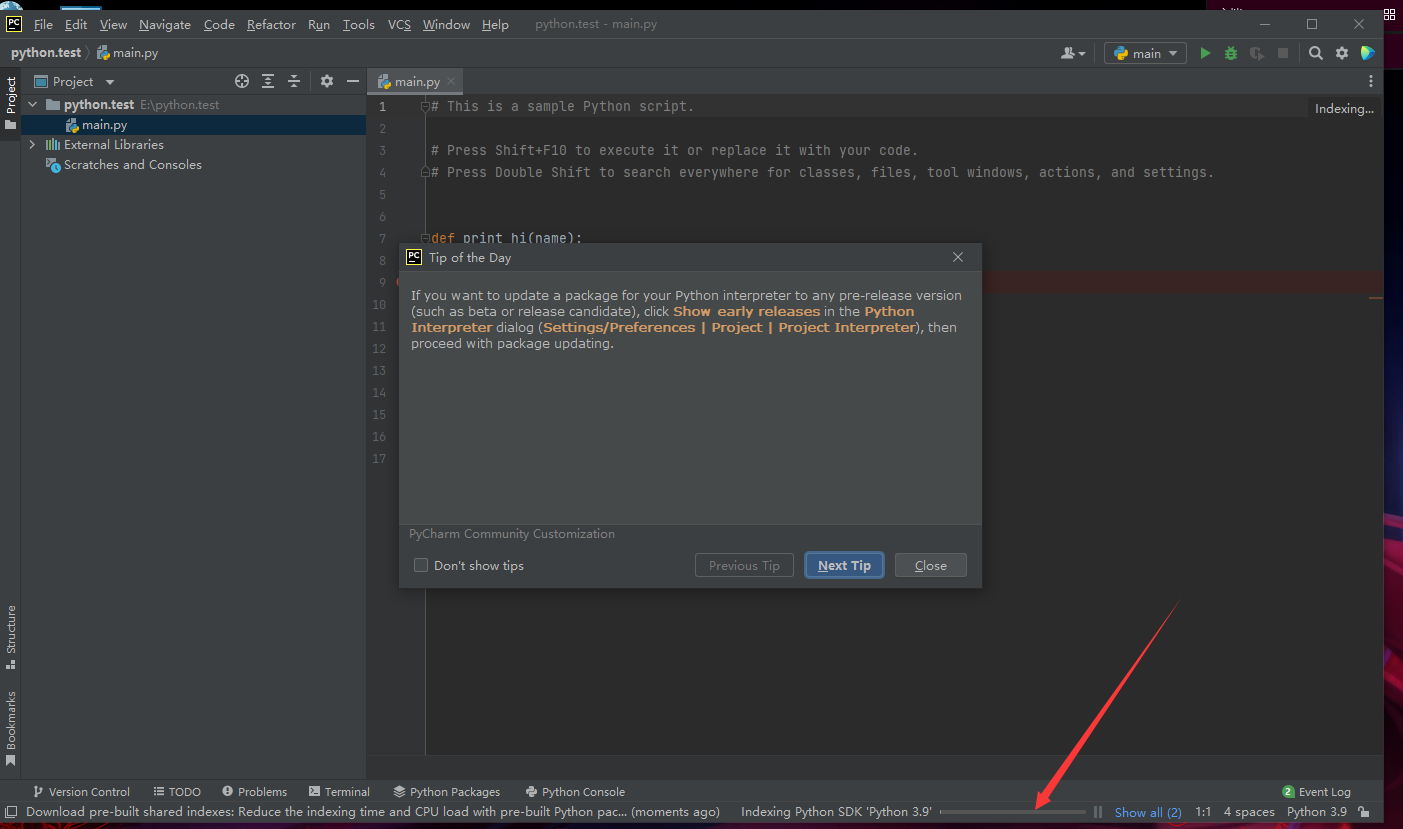Viewport: 1403px width, 829px height.
Task: Run the main script with green Run arrow
Action: click(1205, 53)
